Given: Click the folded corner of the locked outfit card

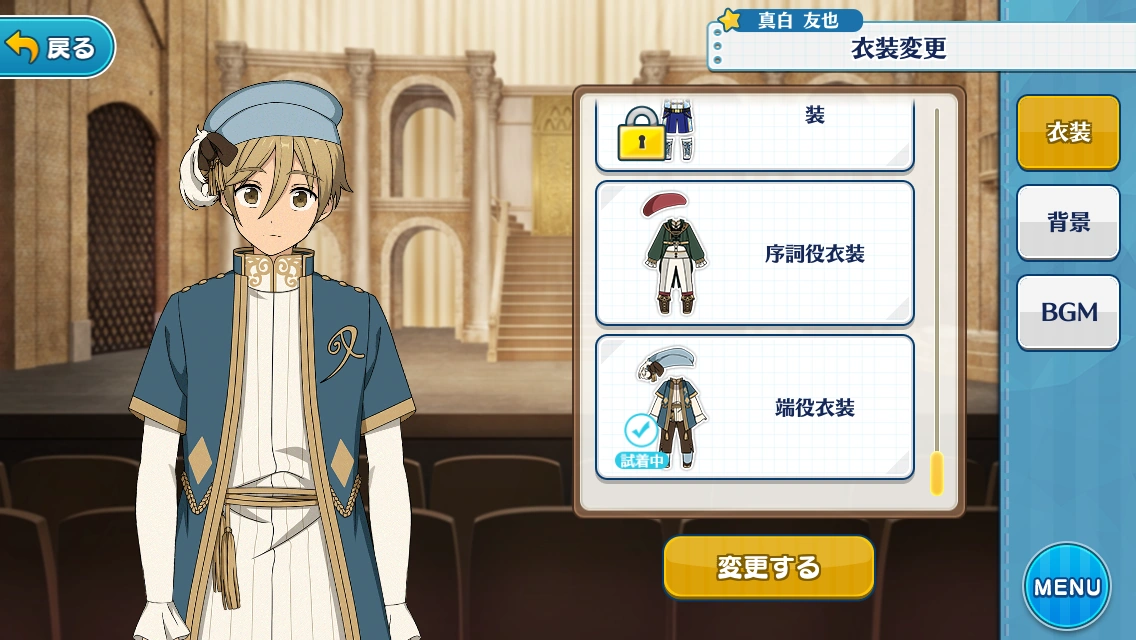Looking at the screenshot, I should (898, 155).
